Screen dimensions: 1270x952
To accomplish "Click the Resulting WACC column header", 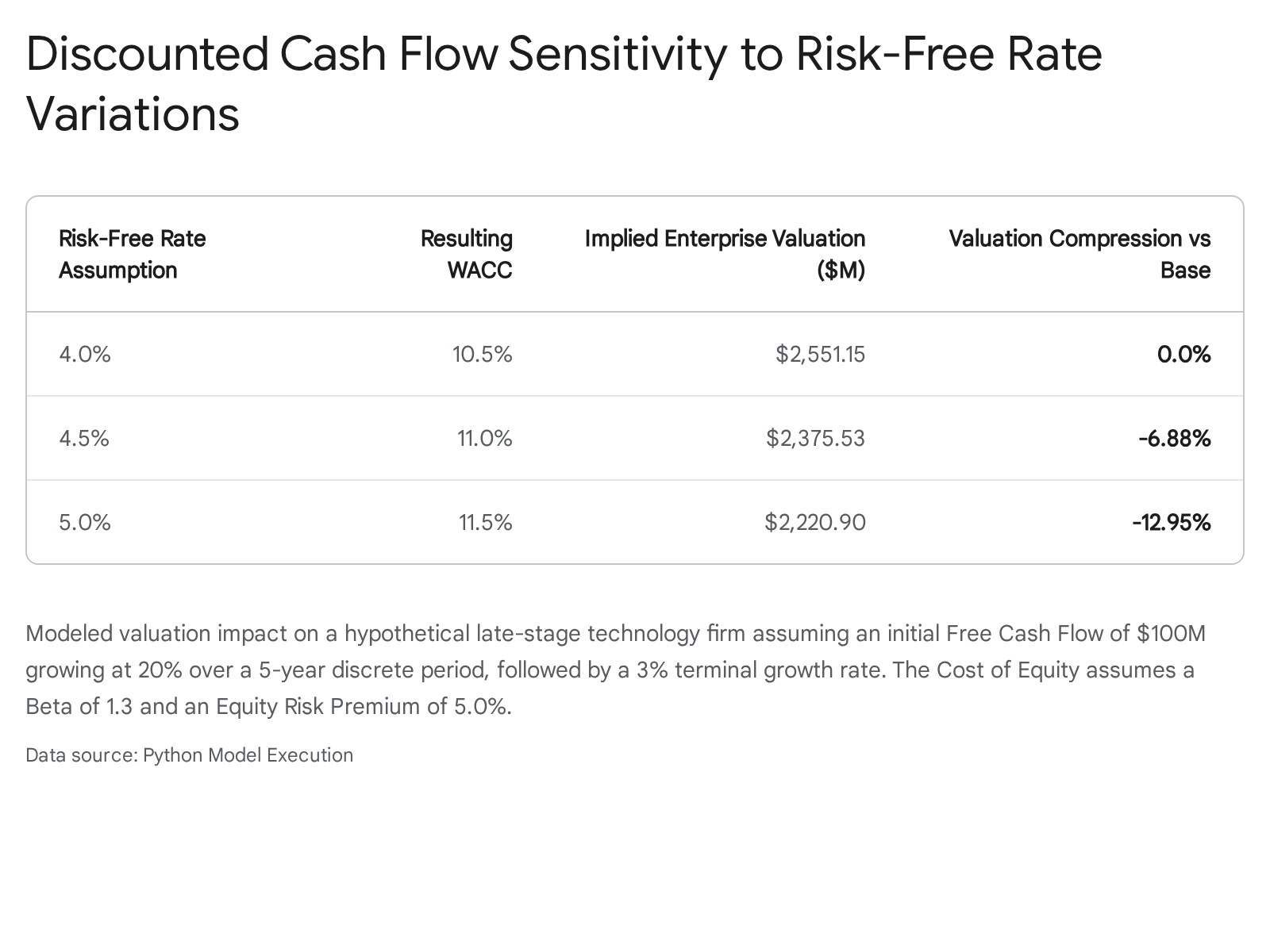I will [467, 254].
